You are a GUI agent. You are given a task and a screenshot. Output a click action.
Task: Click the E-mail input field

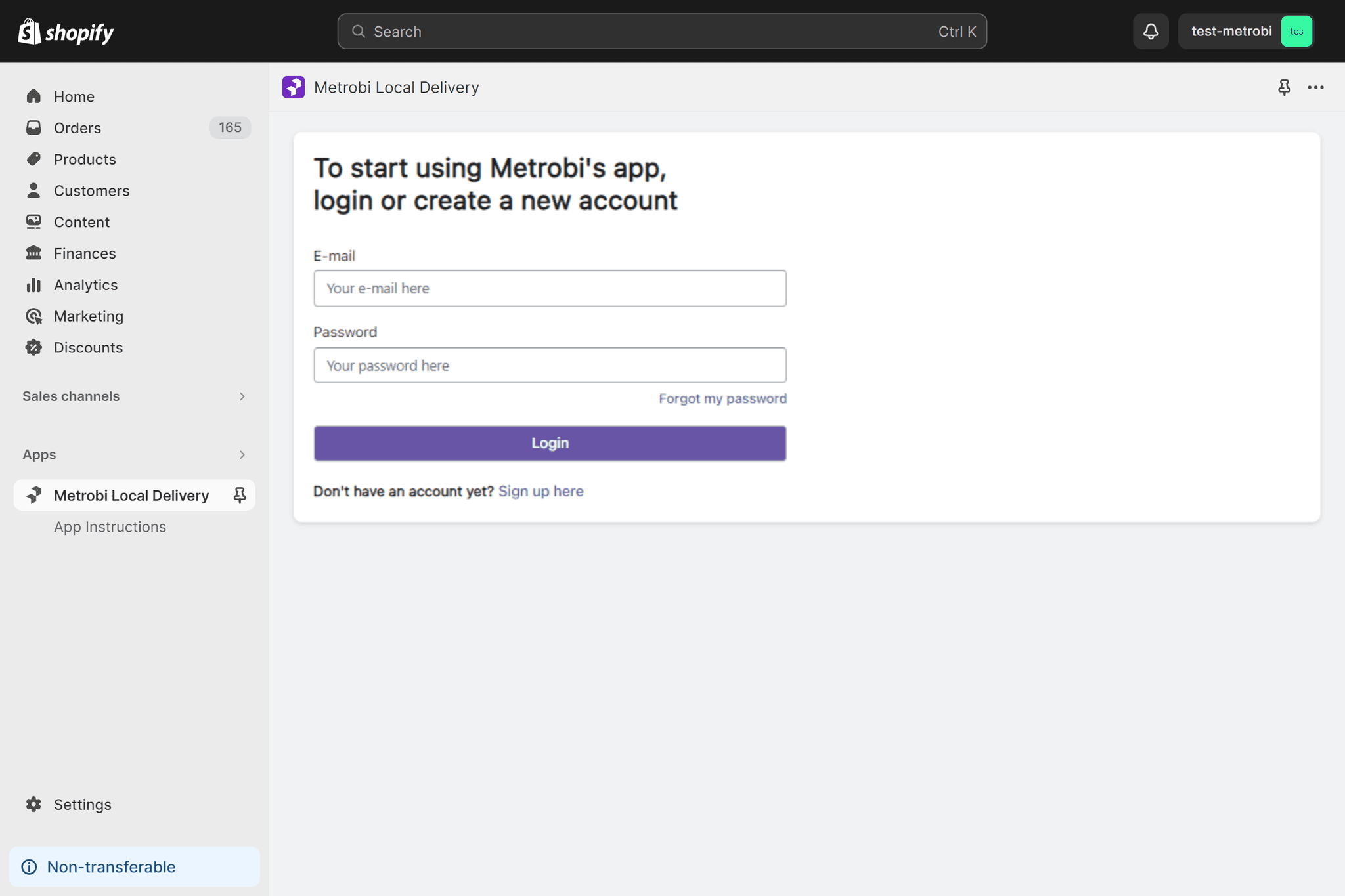pos(550,288)
